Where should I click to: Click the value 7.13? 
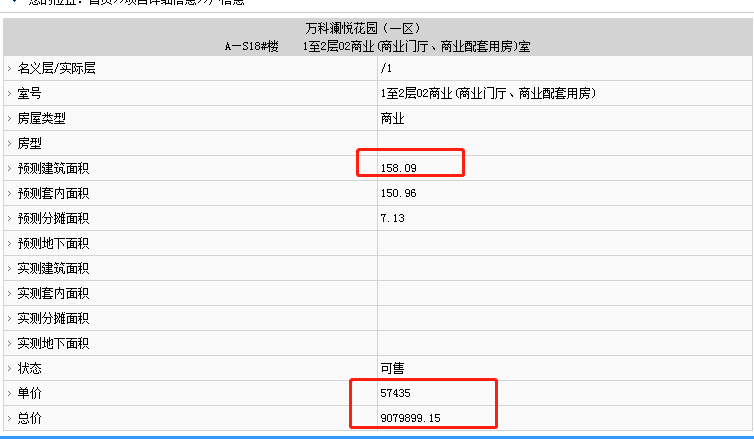click(392, 218)
